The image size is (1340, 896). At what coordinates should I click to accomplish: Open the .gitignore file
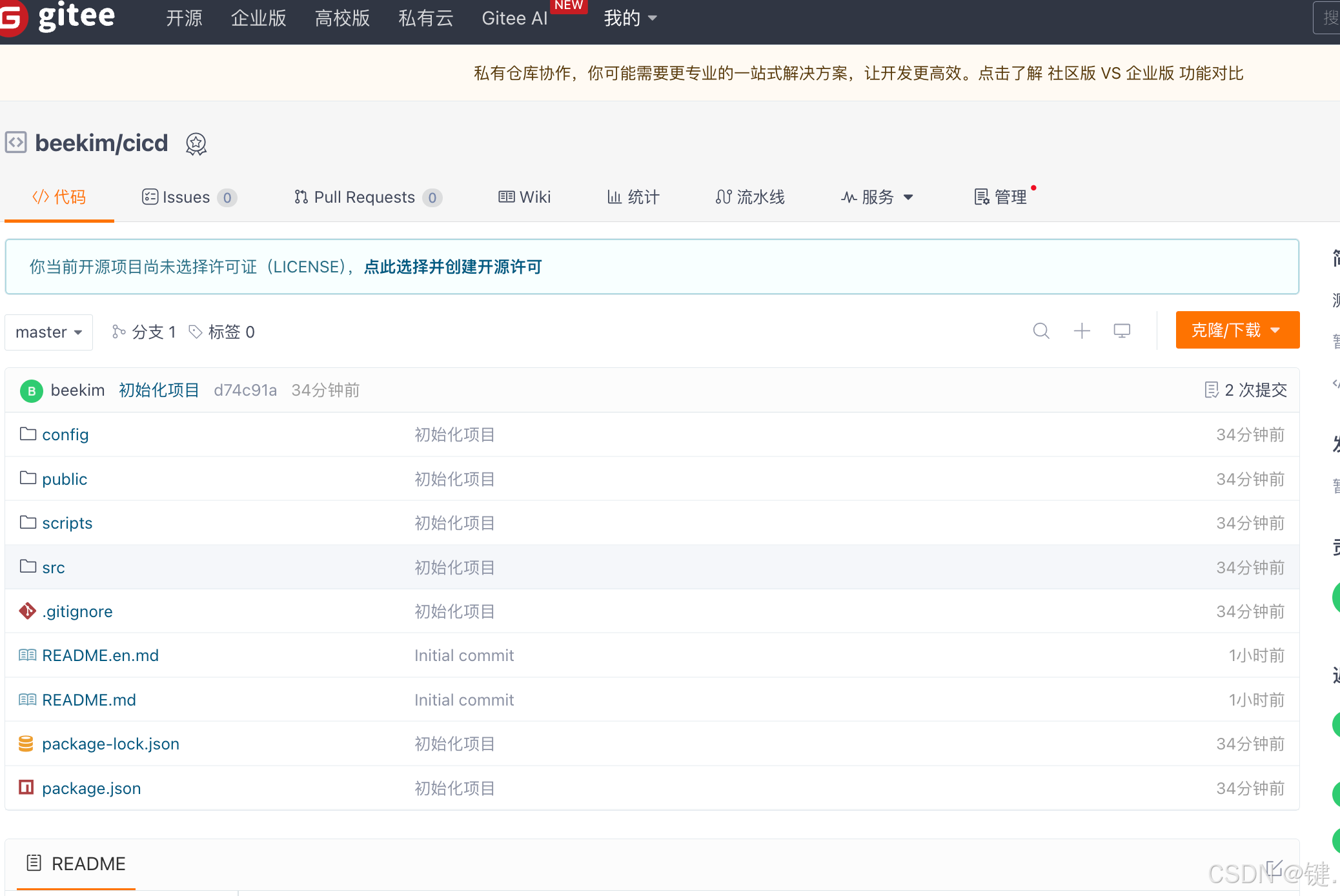[x=77, y=611]
